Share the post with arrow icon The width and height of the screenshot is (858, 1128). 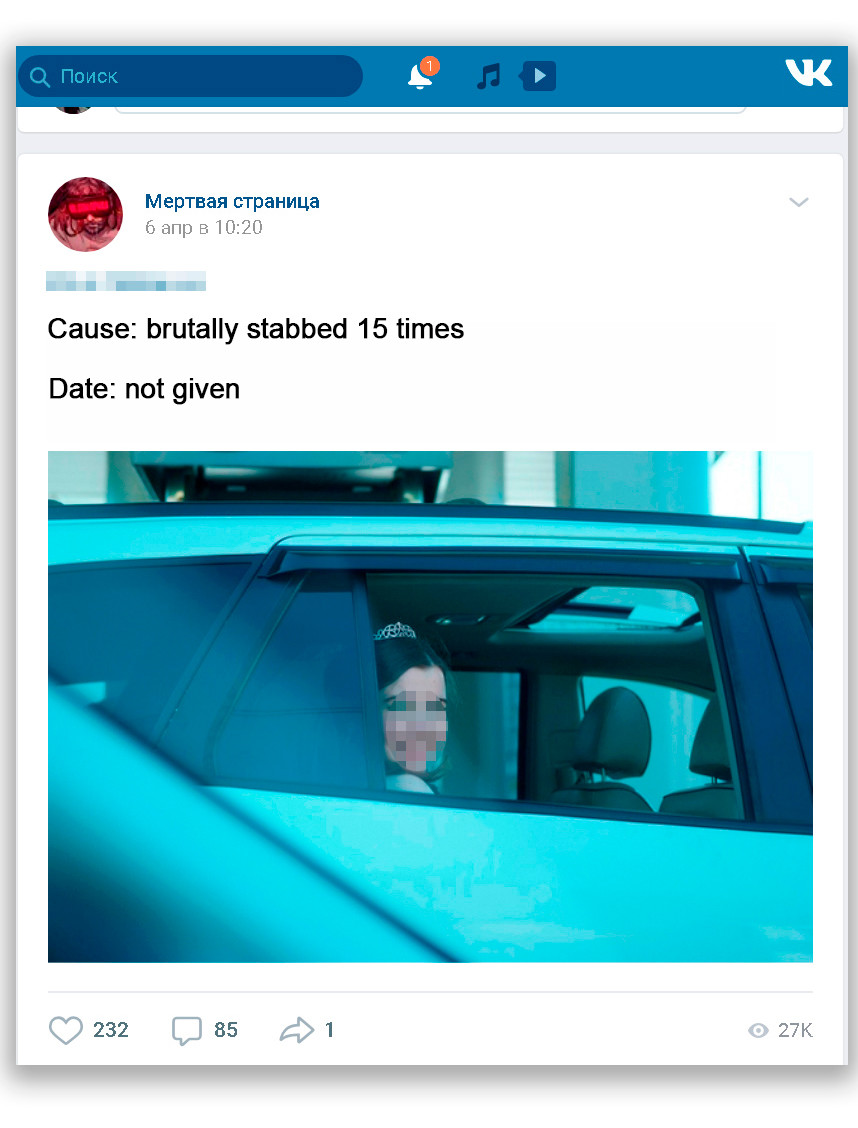[296, 1029]
